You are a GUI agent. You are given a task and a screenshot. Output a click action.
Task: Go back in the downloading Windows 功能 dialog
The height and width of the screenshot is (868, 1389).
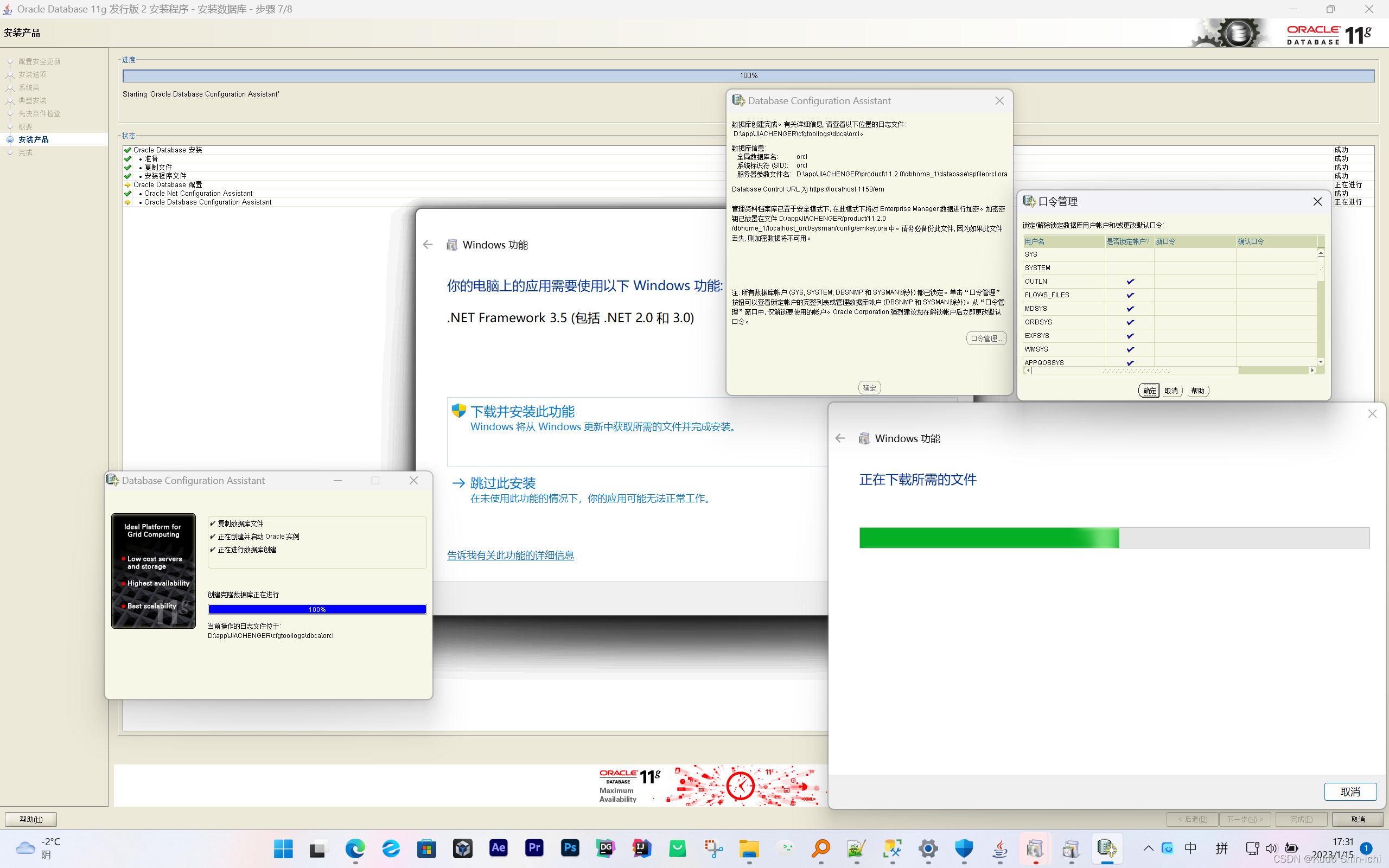pyautogui.click(x=840, y=438)
